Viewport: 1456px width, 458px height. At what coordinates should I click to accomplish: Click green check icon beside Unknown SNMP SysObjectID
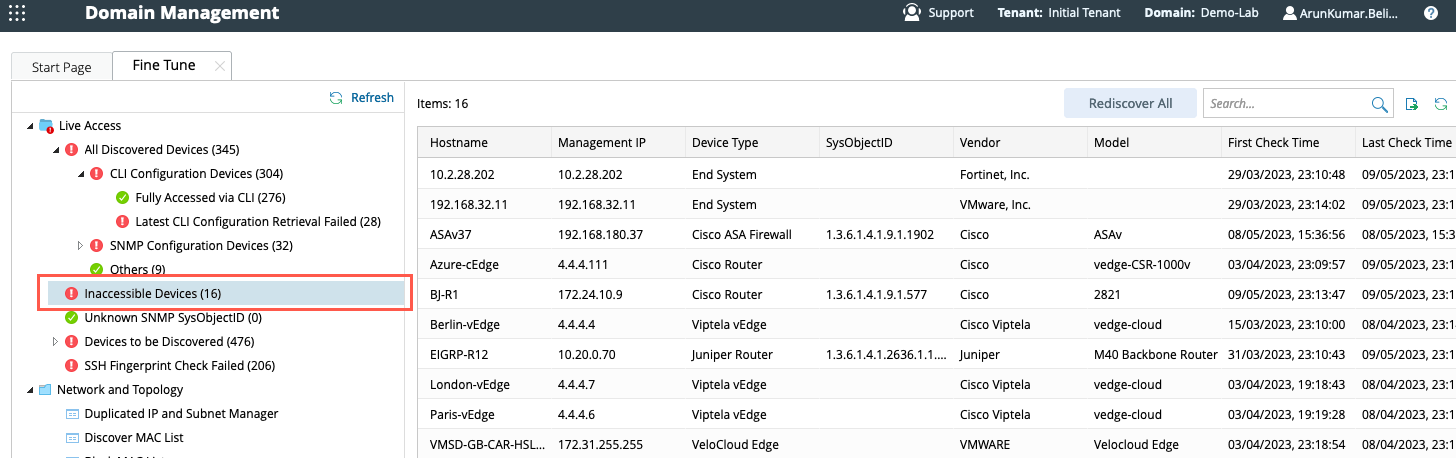click(x=71, y=318)
